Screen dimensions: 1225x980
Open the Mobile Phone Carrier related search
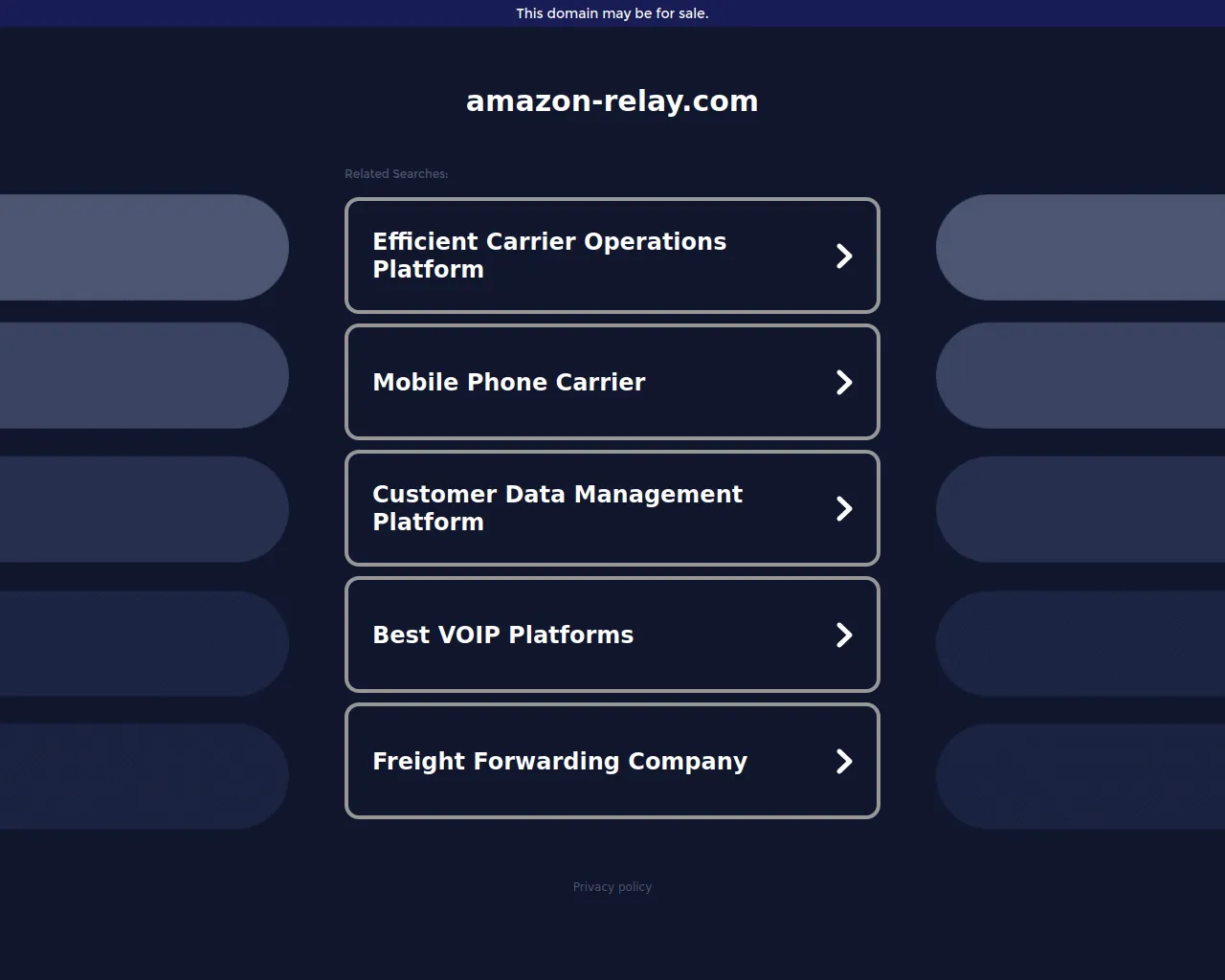[x=509, y=382]
